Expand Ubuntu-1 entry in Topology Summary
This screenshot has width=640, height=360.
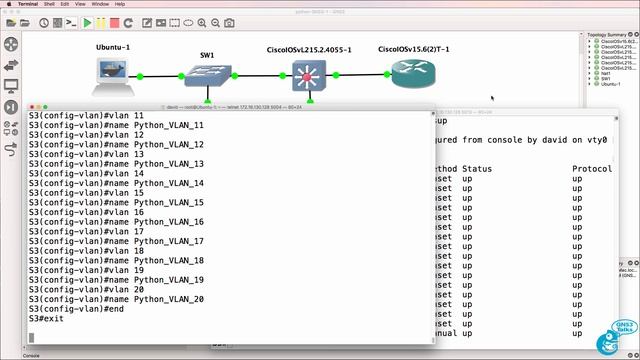589,84
